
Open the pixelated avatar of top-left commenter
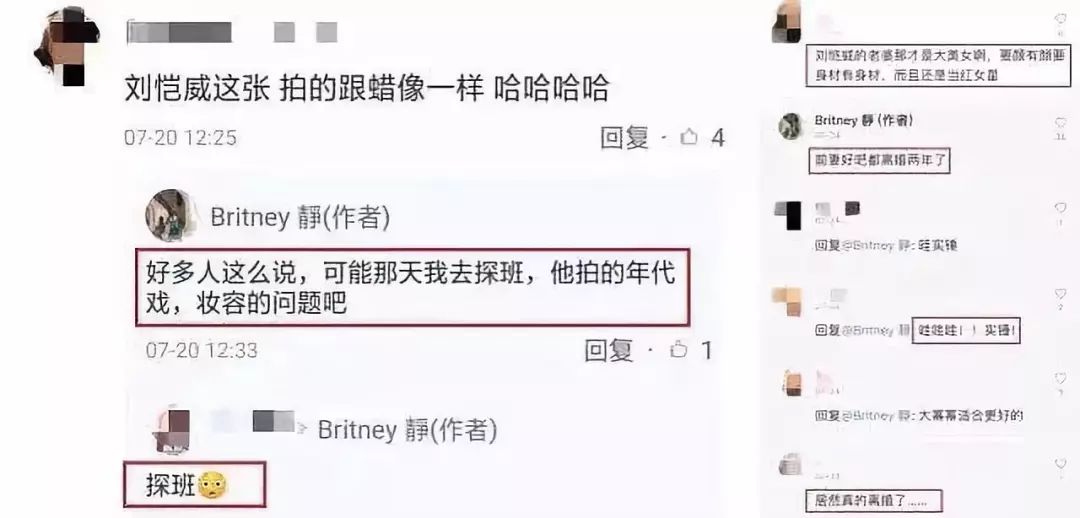coord(67,45)
